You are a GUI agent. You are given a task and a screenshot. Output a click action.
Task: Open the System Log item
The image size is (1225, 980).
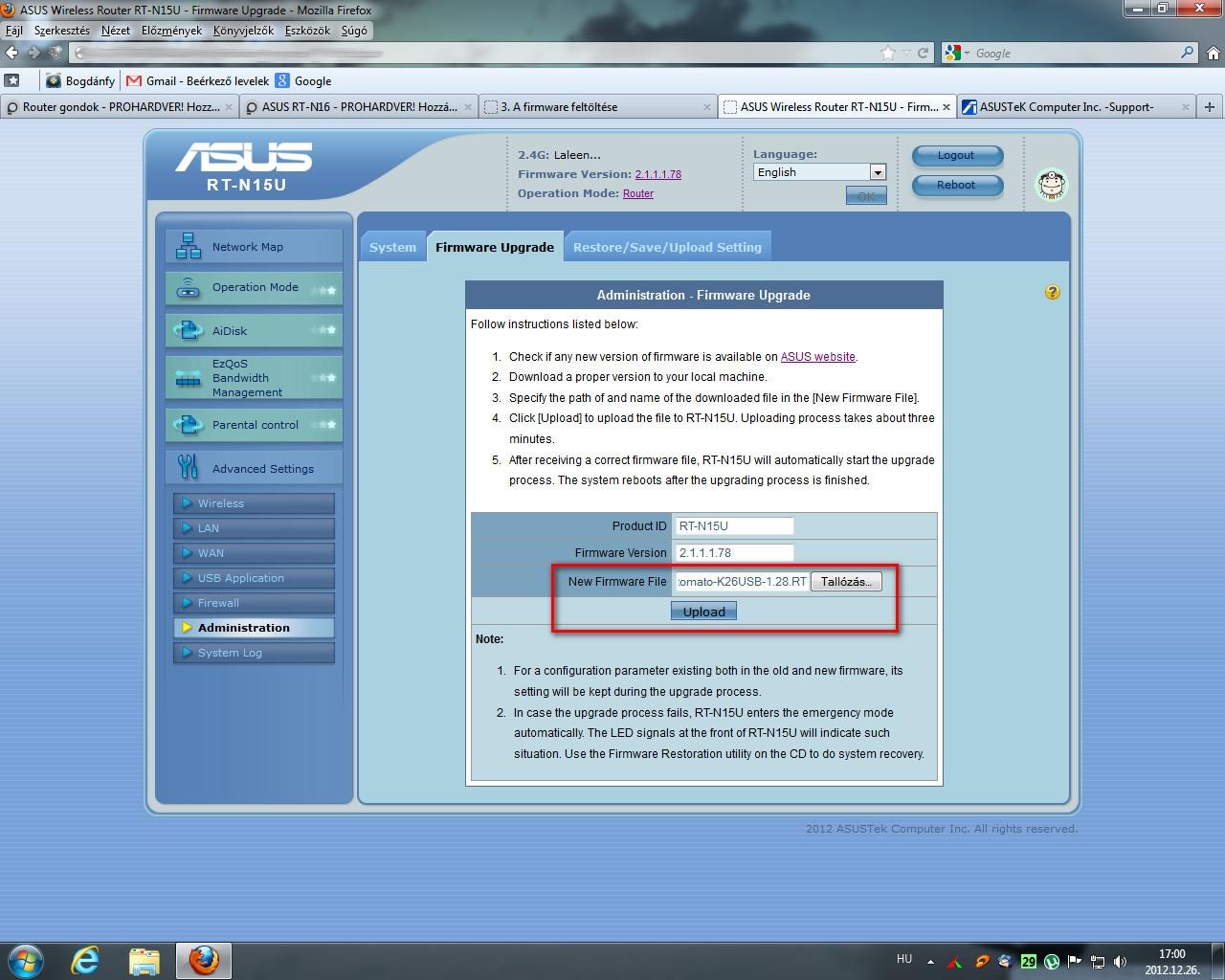coord(255,653)
